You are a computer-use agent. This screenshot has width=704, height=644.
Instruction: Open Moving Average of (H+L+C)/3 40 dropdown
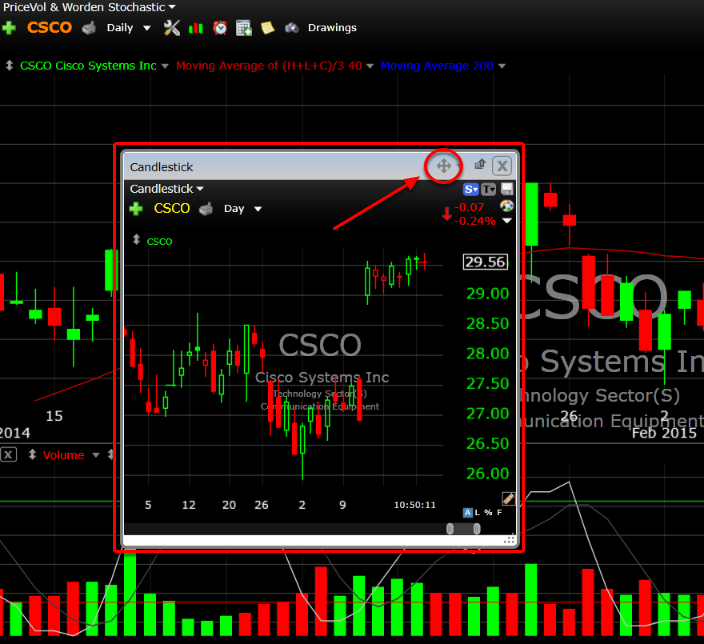point(370,66)
